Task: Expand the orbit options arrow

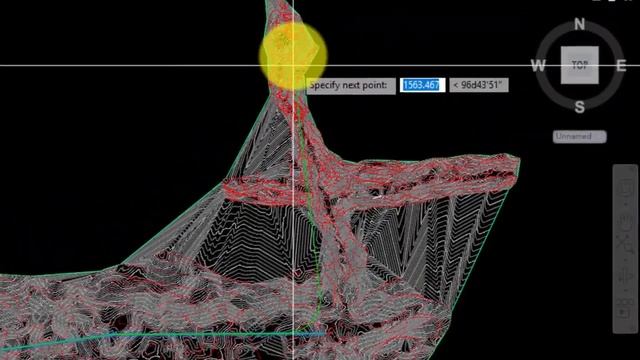Action: [626, 290]
